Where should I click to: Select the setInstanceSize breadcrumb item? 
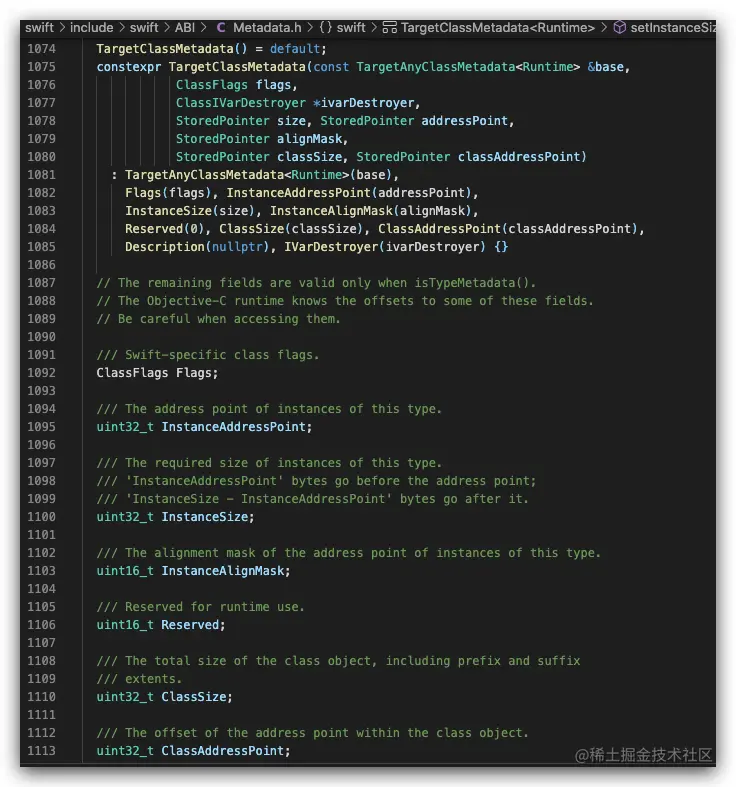673,28
